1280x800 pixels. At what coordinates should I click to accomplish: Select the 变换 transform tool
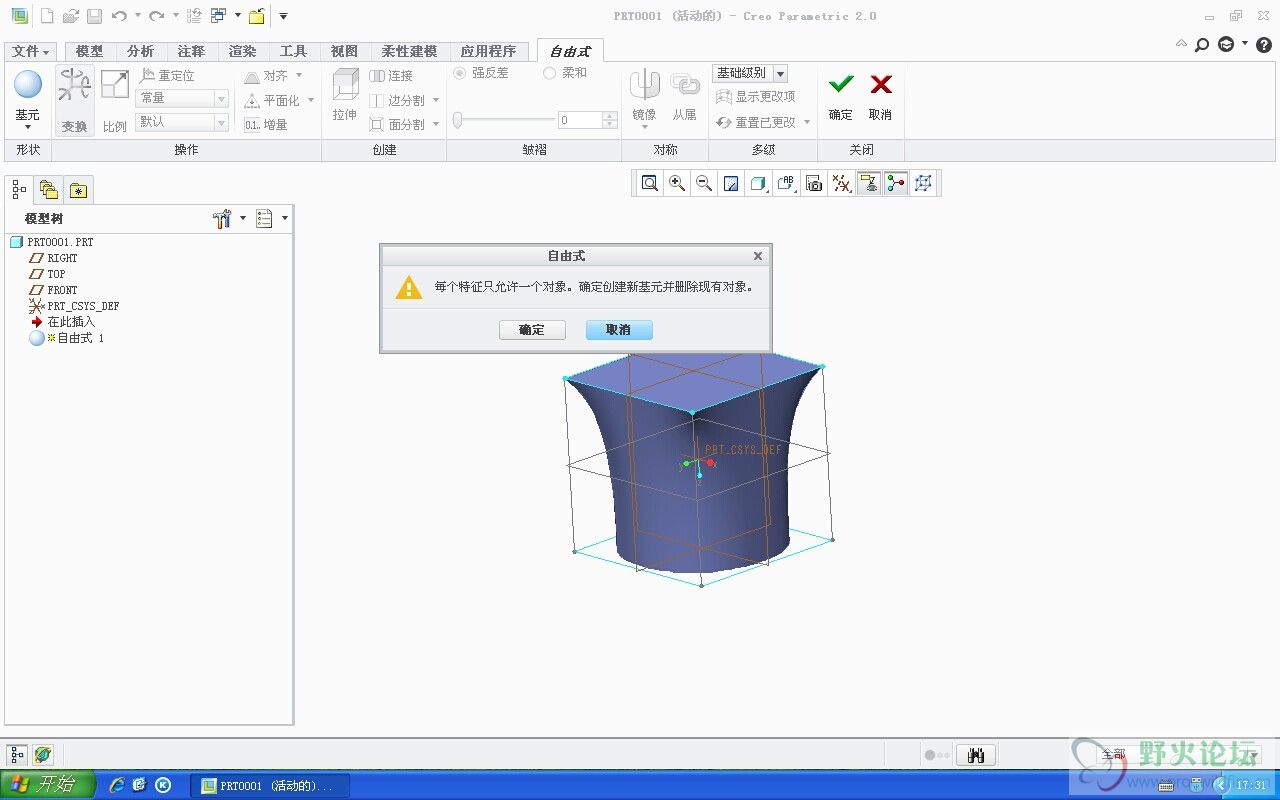pos(74,100)
